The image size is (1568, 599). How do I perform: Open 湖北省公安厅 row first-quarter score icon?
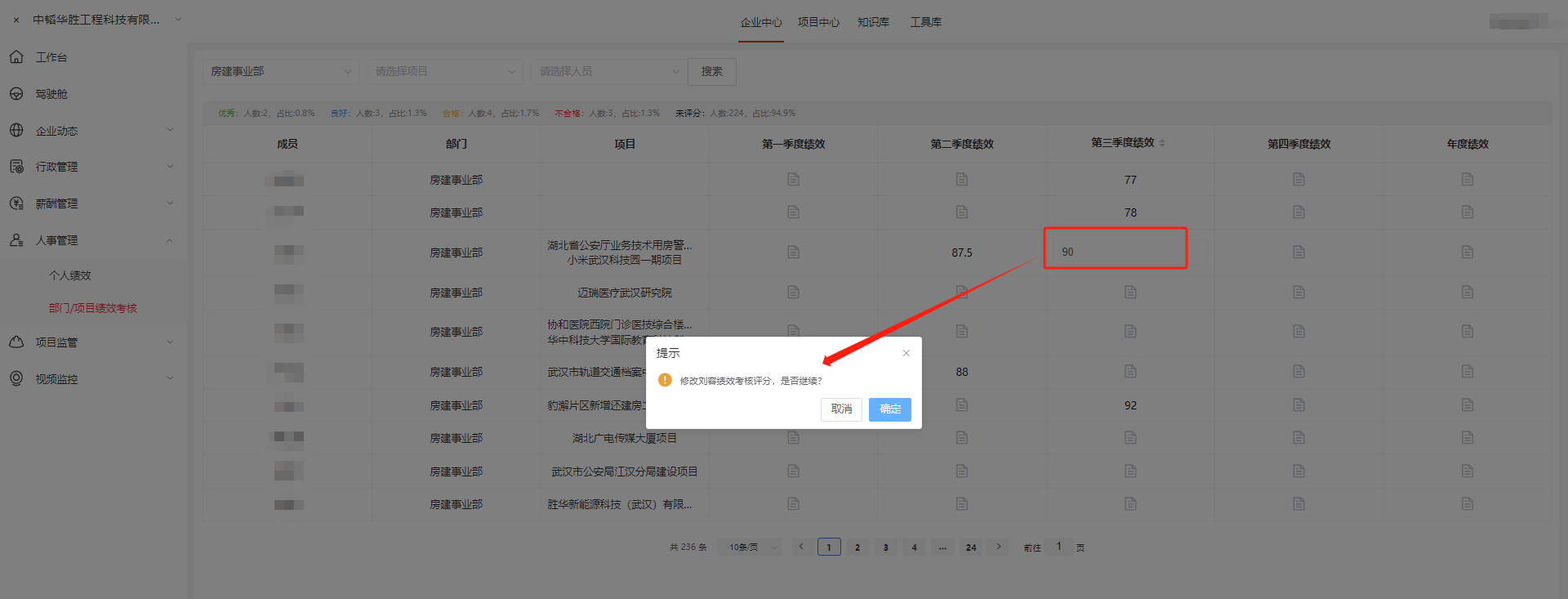(793, 252)
